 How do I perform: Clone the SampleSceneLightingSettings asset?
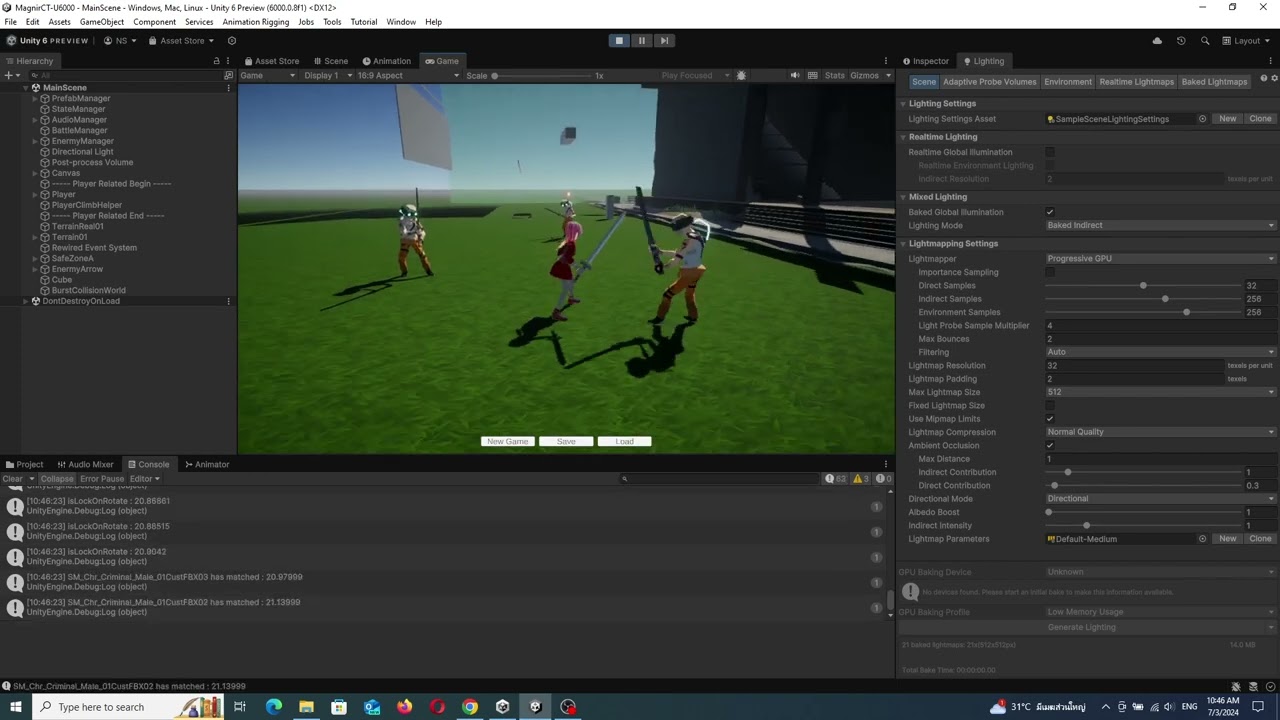coord(1259,118)
